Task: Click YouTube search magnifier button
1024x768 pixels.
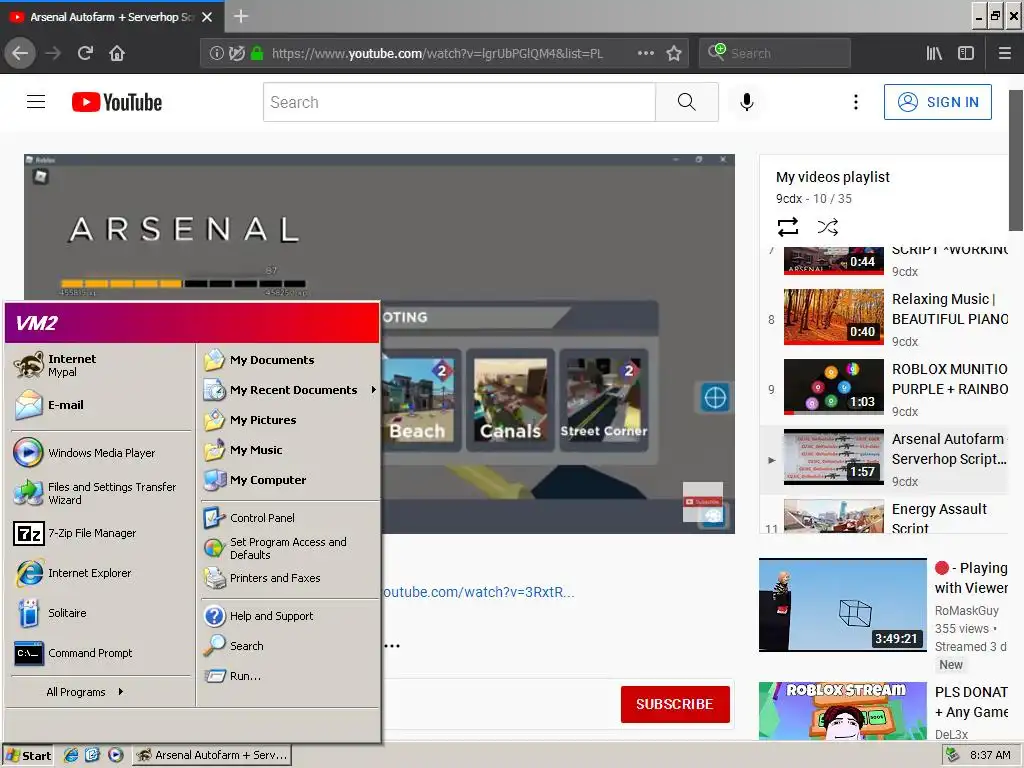Action: click(686, 102)
